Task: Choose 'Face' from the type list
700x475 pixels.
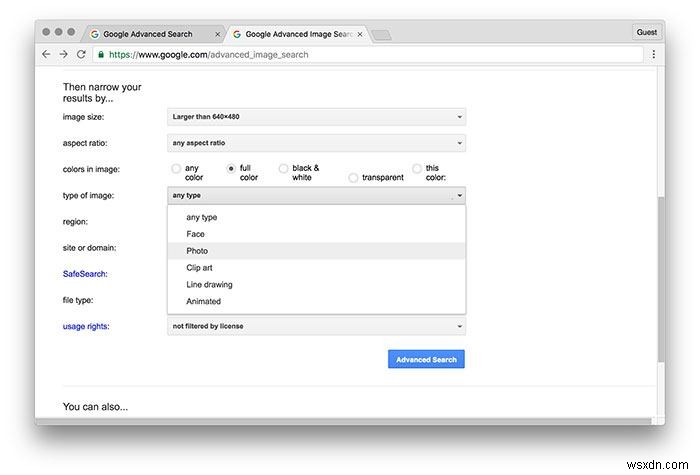Action: tap(317, 234)
